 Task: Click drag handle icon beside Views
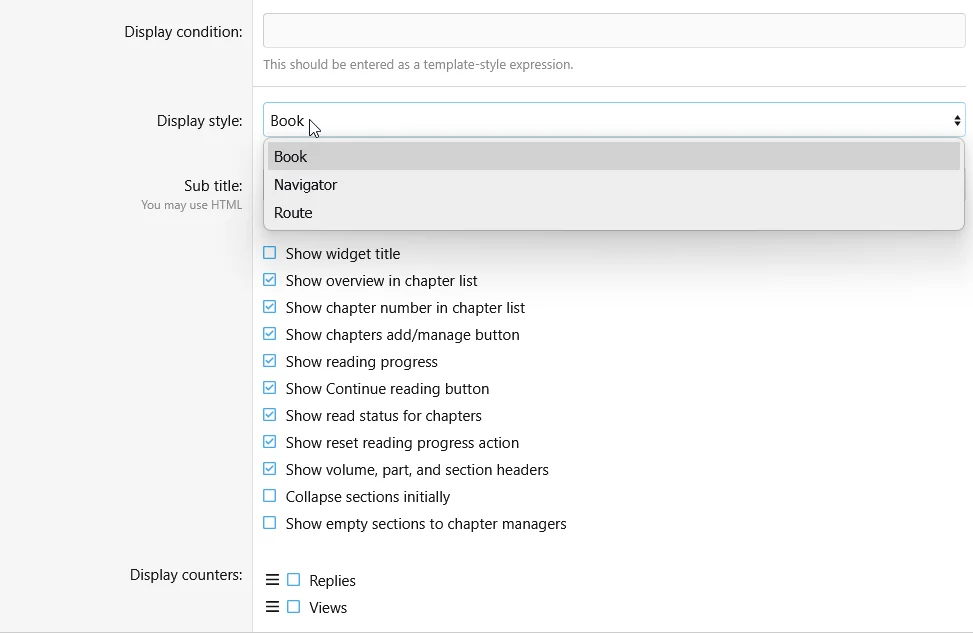pyautogui.click(x=272, y=607)
